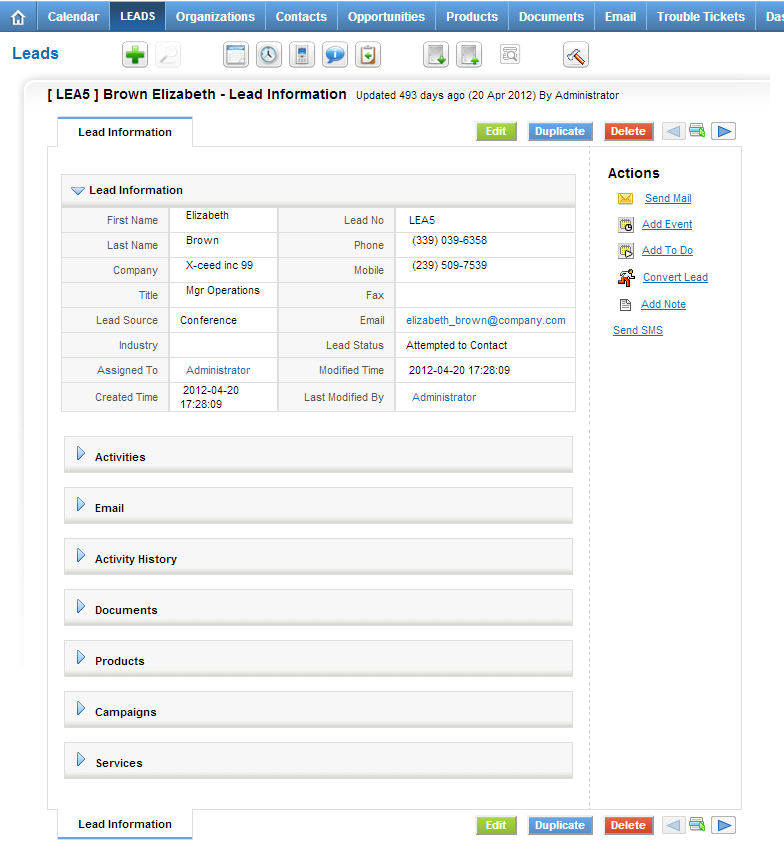The height and width of the screenshot is (865, 784).
Task: Expand the Documents section
Action: pos(81,606)
